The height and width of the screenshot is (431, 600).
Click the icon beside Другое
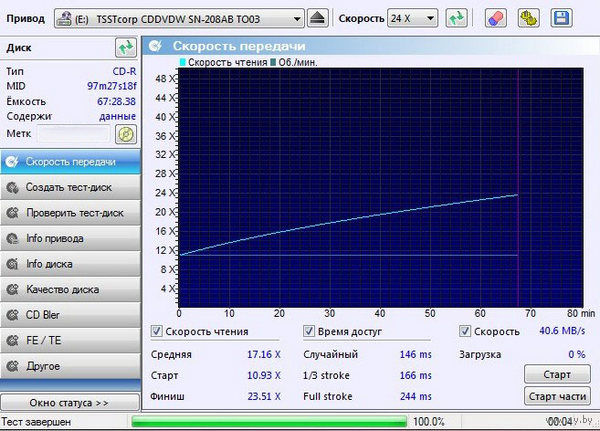13,366
